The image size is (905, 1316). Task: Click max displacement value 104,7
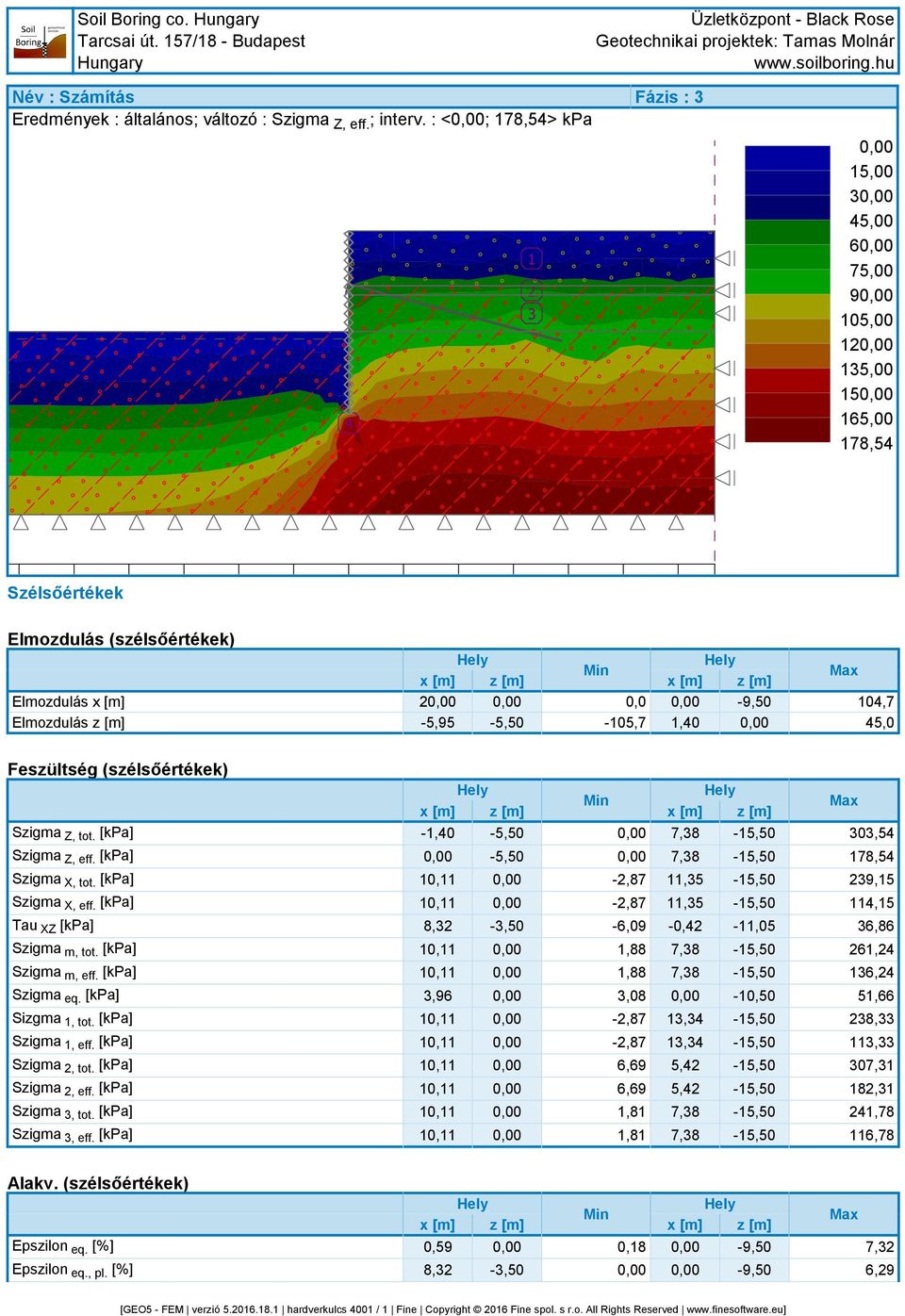(876, 702)
